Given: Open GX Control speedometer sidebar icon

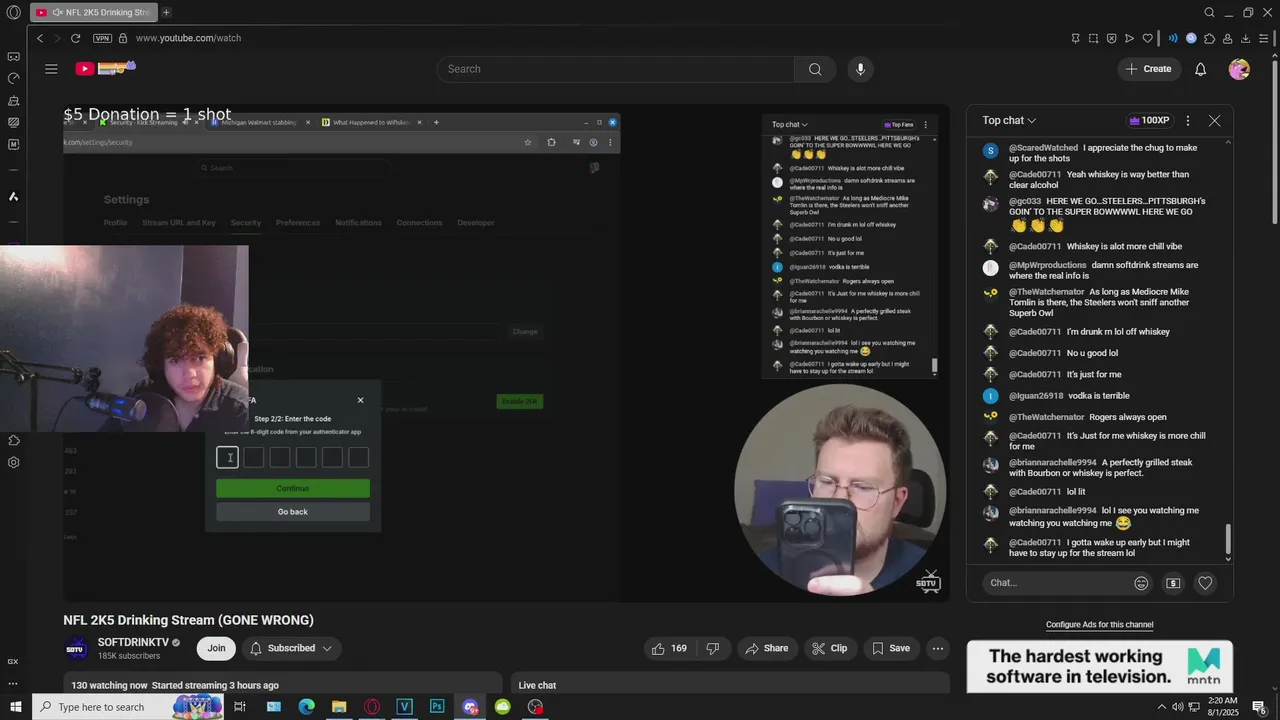Looking at the screenshot, I should (x=13, y=78).
